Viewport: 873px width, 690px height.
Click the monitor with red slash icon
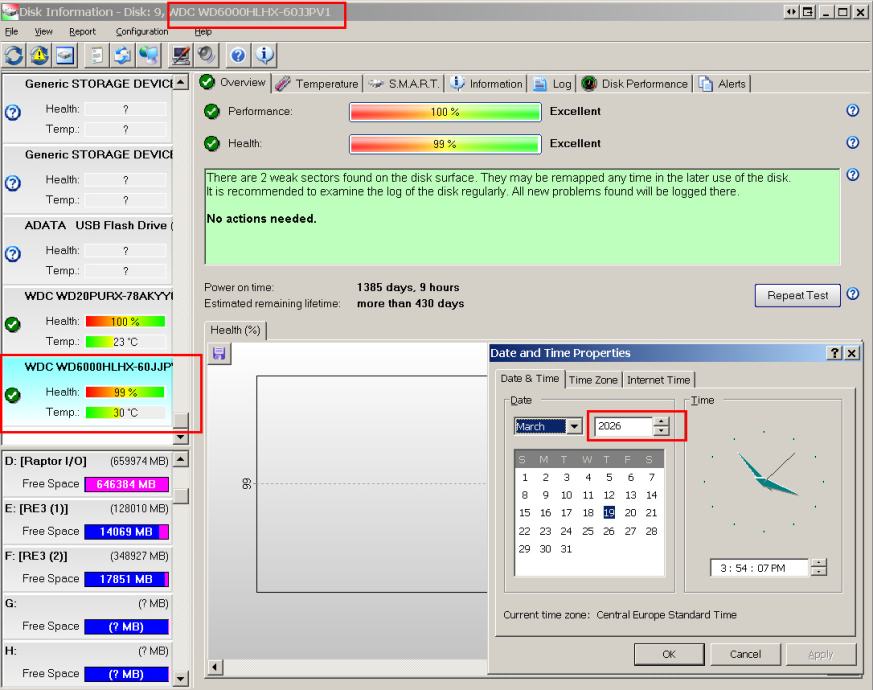[181, 55]
